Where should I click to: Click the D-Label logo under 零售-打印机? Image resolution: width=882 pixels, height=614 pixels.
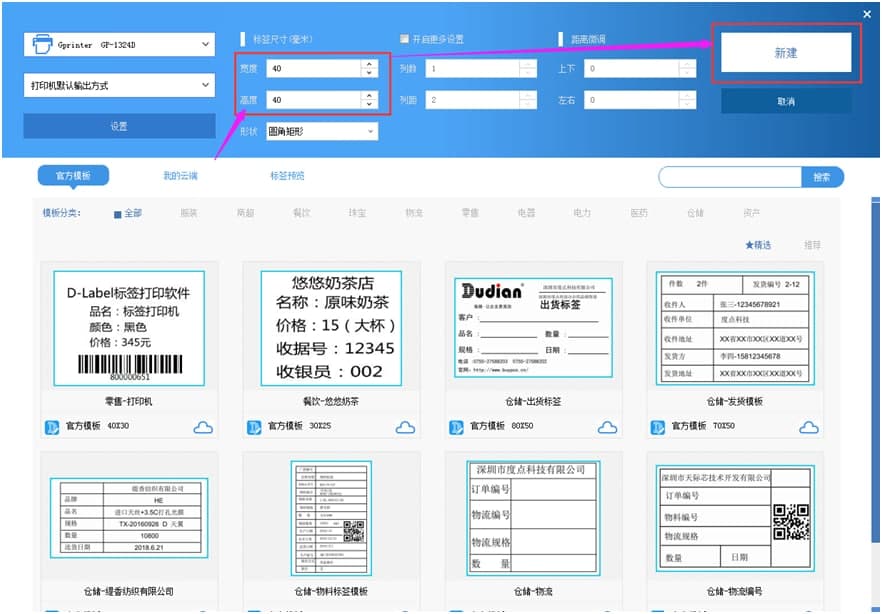pos(52,427)
